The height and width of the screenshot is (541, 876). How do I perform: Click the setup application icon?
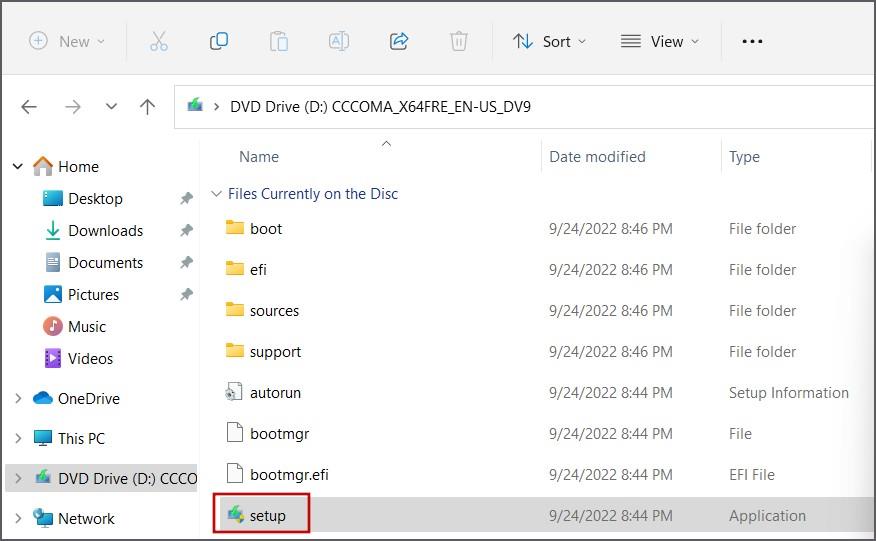[x=236, y=514]
